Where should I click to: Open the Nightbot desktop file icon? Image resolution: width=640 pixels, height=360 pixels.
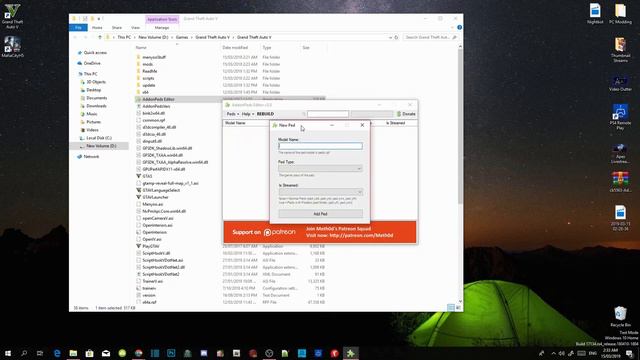(x=595, y=14)
